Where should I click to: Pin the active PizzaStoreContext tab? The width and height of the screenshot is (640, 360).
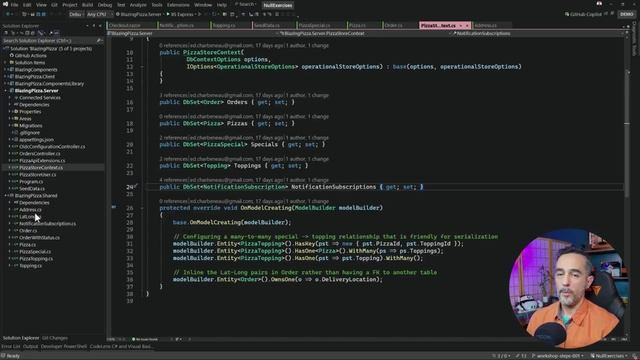tap(461, 25)
